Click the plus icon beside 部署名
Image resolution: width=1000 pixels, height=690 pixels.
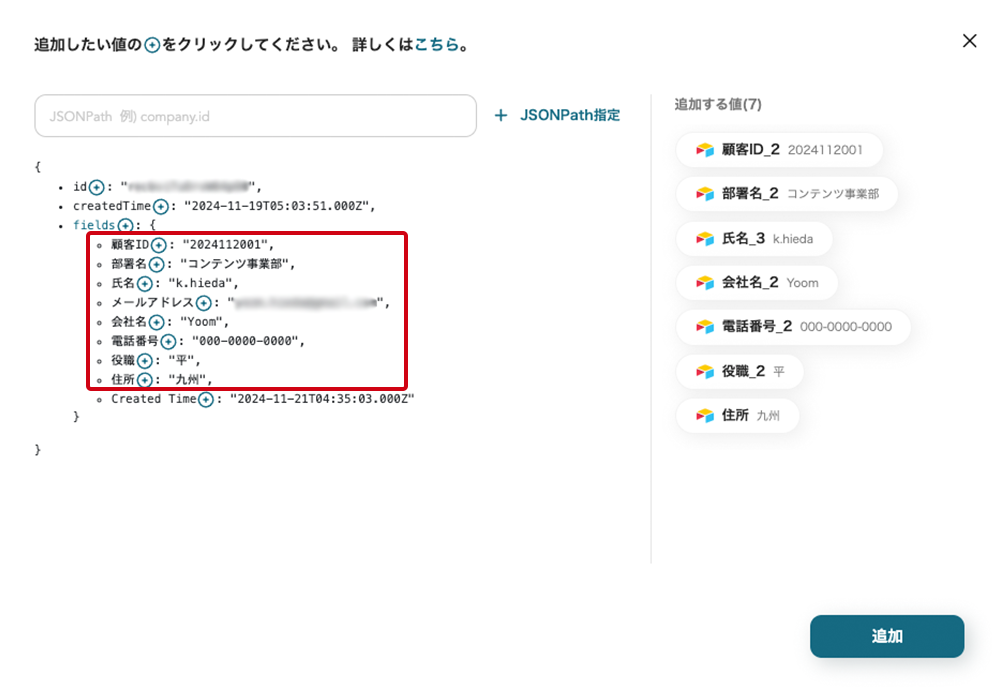pos(157,264)
